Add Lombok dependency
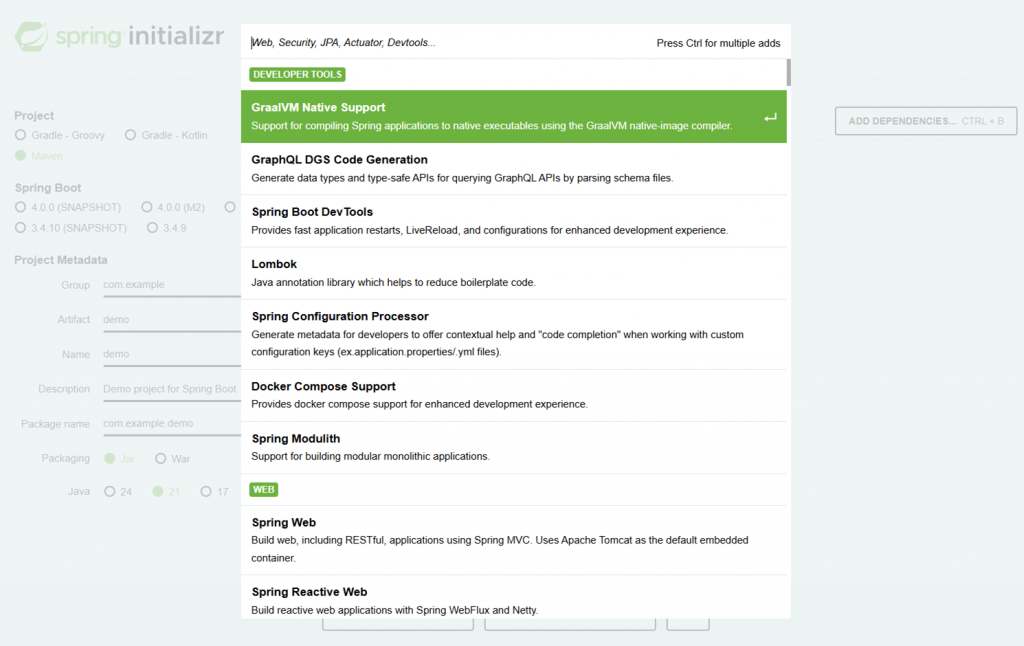 513,273
